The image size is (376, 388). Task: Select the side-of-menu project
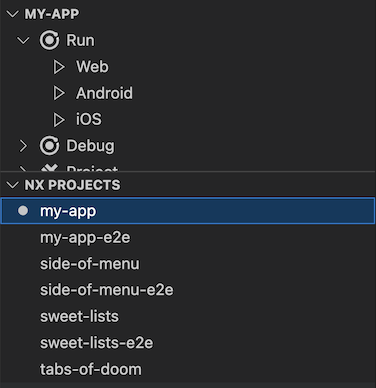point(188,264)
